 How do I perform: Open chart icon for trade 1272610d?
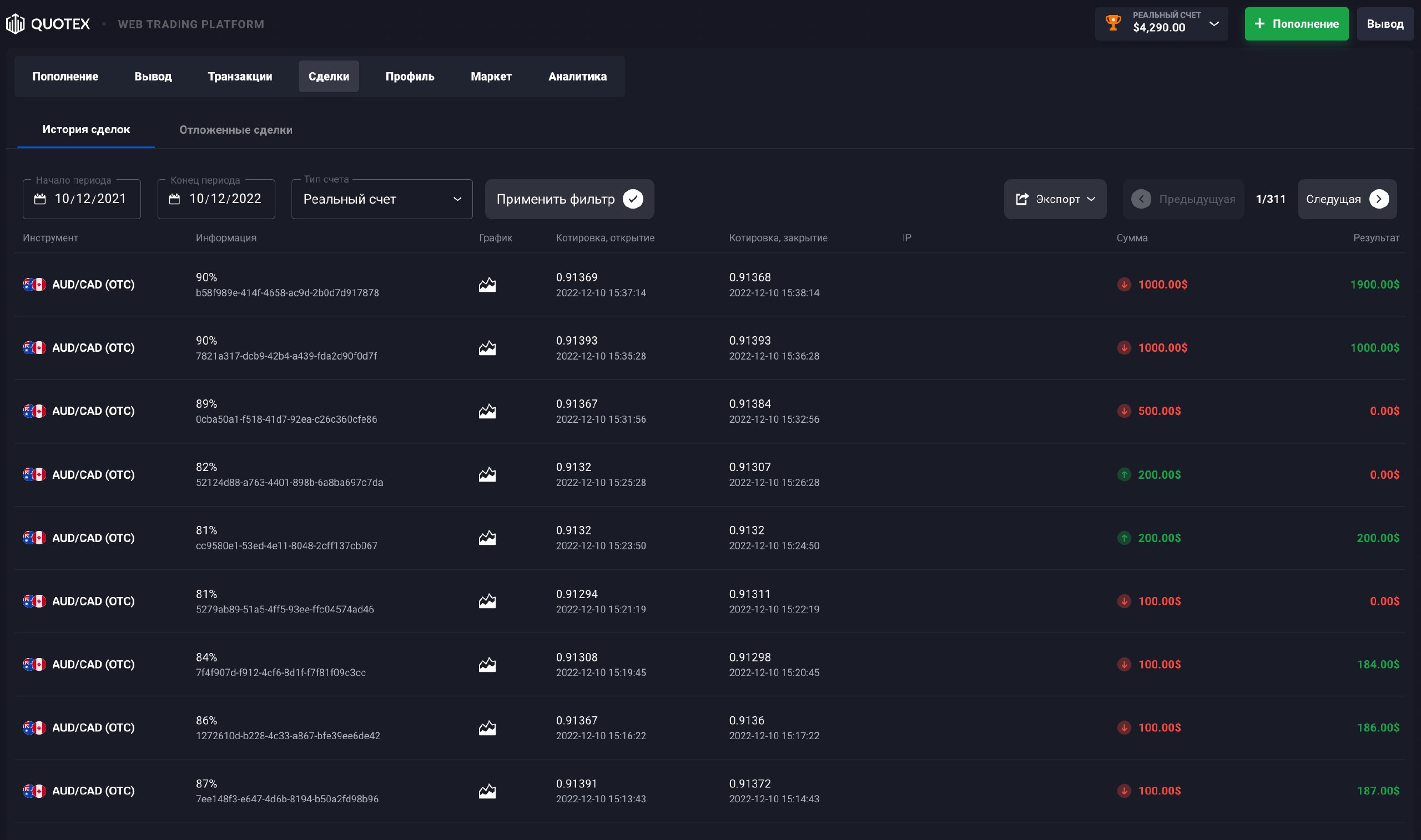coord(487,728)
